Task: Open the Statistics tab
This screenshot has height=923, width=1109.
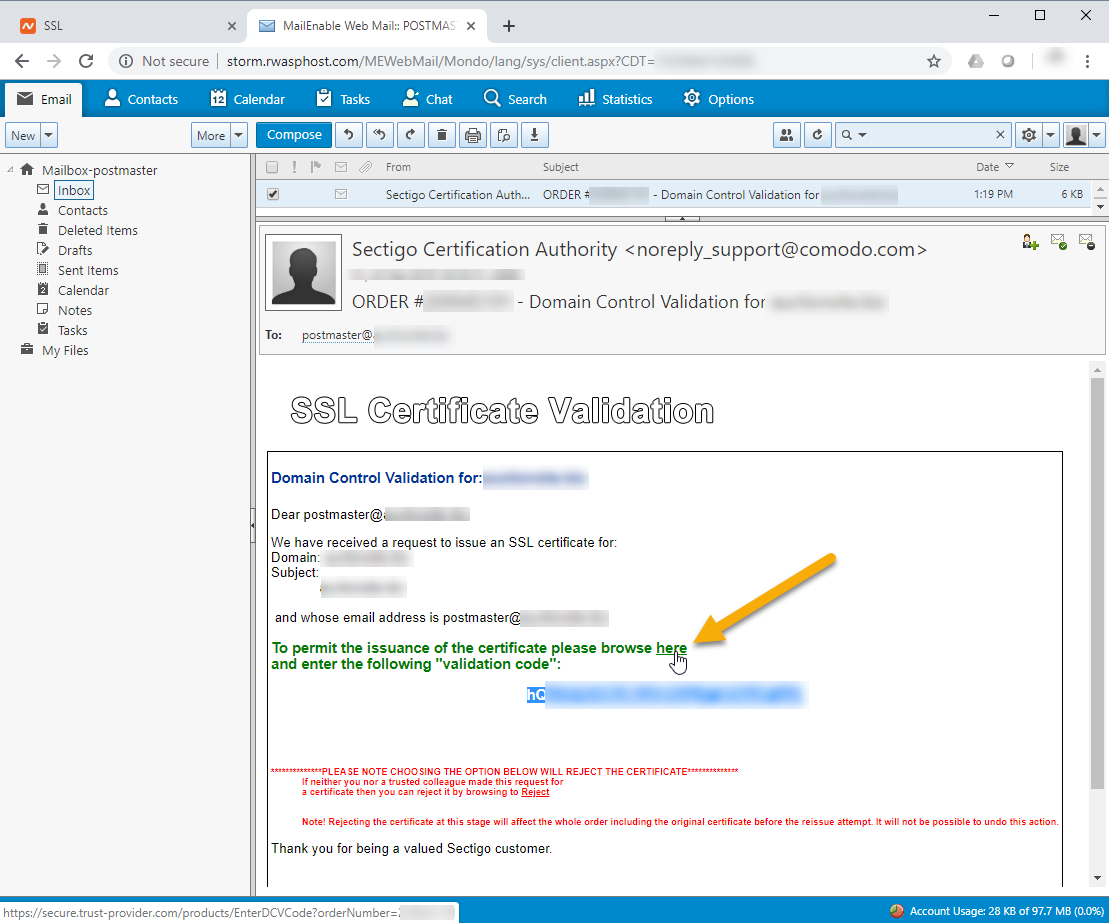Action: (615, 100)
